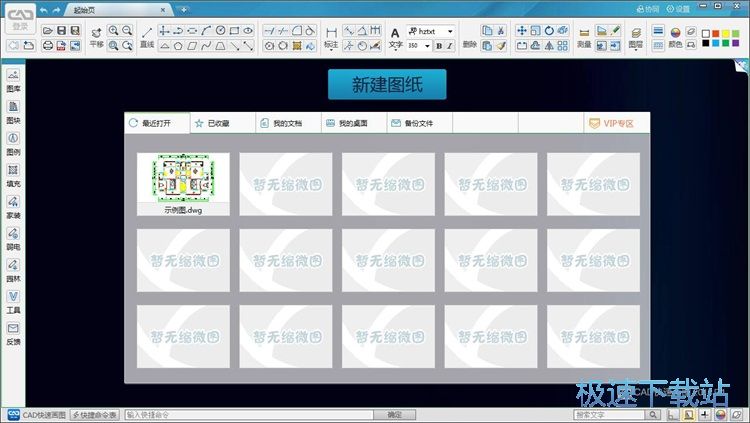
Task: Click the search text field
Action: (609, 414)
